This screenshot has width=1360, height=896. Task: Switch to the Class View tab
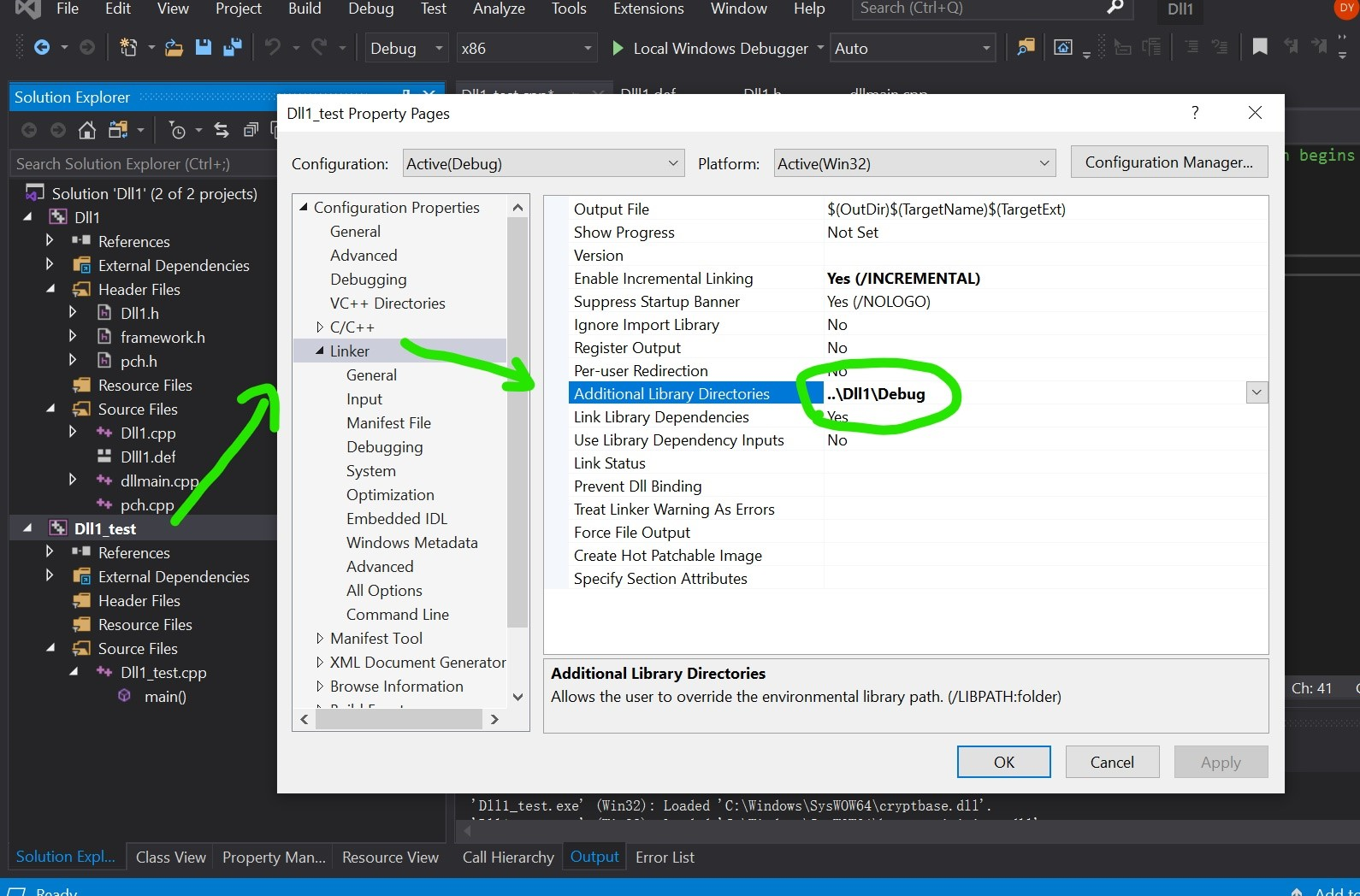[170, 857]
